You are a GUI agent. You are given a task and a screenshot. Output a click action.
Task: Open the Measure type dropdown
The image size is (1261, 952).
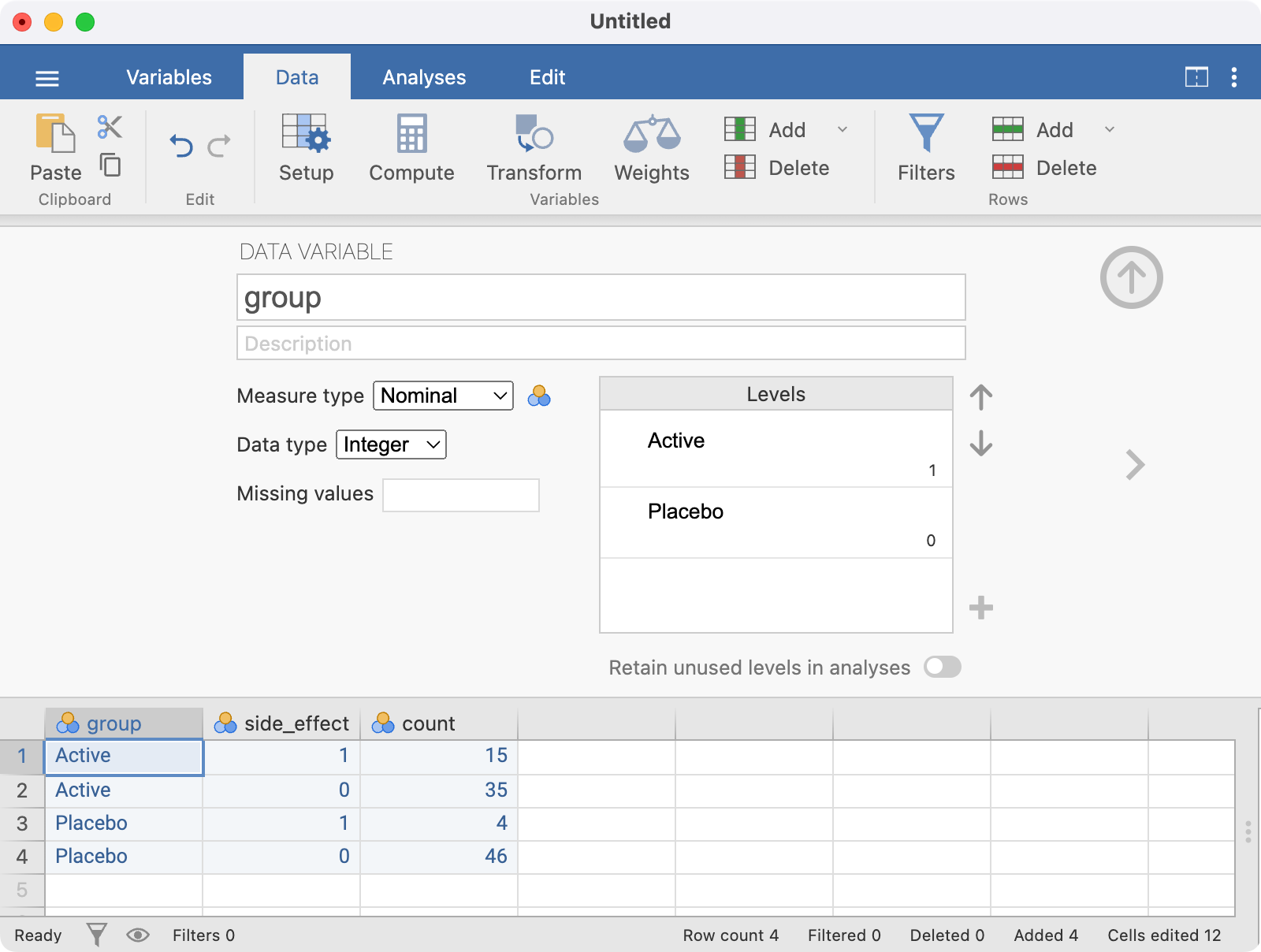(x=443, y=396)
